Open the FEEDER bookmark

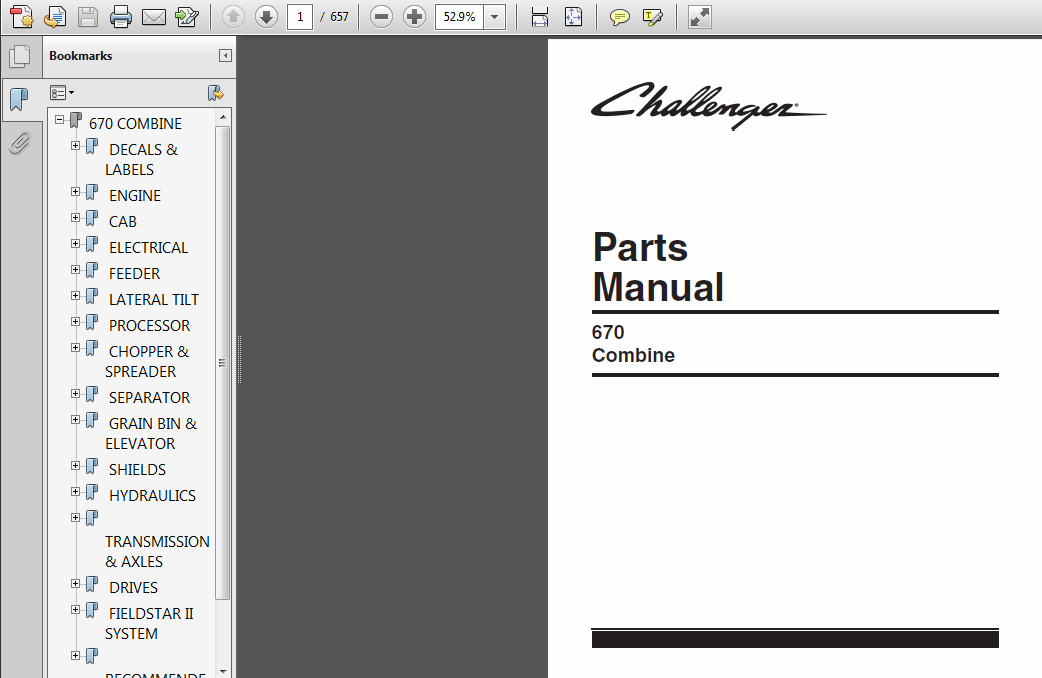tap(134, 273)
